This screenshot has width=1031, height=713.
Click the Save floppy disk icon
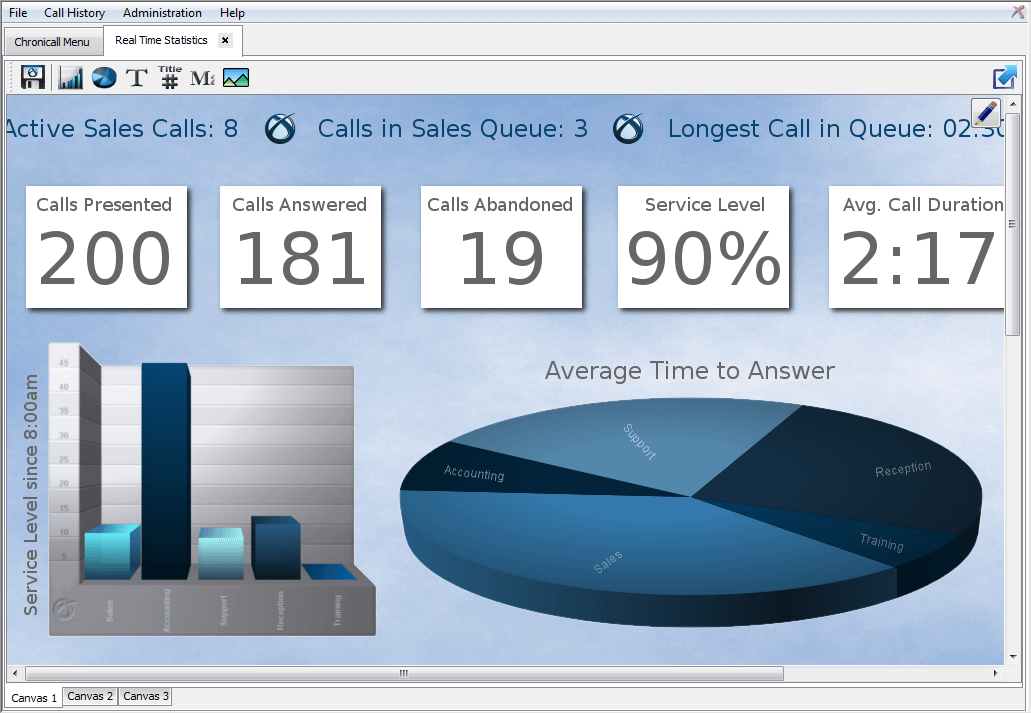pyautogui.click(x=33, y=77)
